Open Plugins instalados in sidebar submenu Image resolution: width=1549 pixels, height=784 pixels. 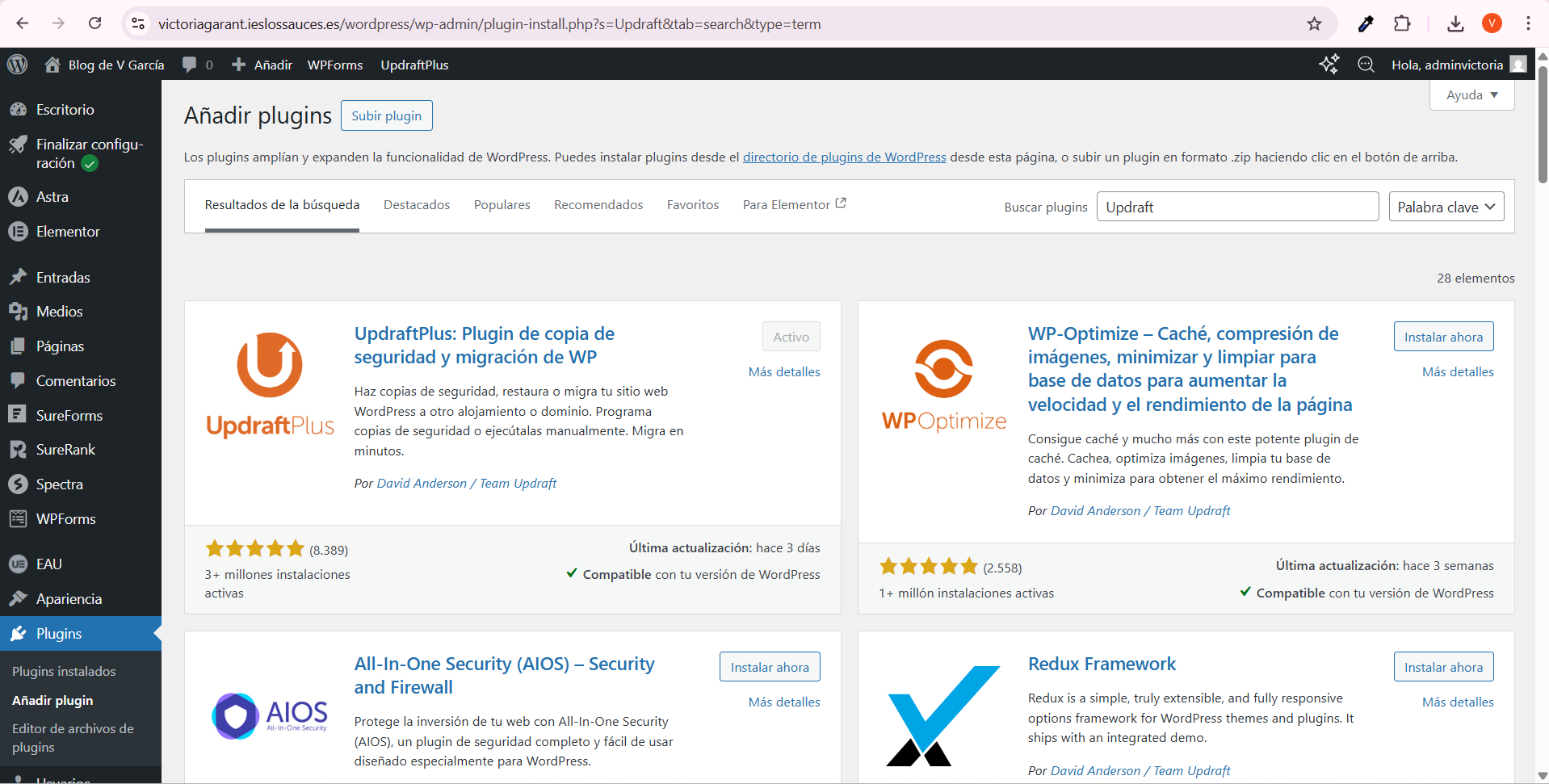(x=64, y=671)
